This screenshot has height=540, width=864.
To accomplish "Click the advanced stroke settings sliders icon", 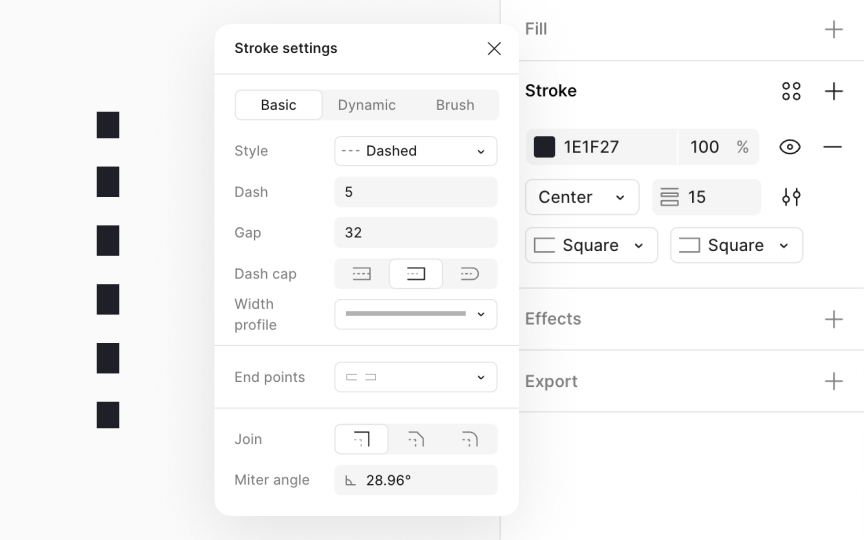I will coord(791,197).
